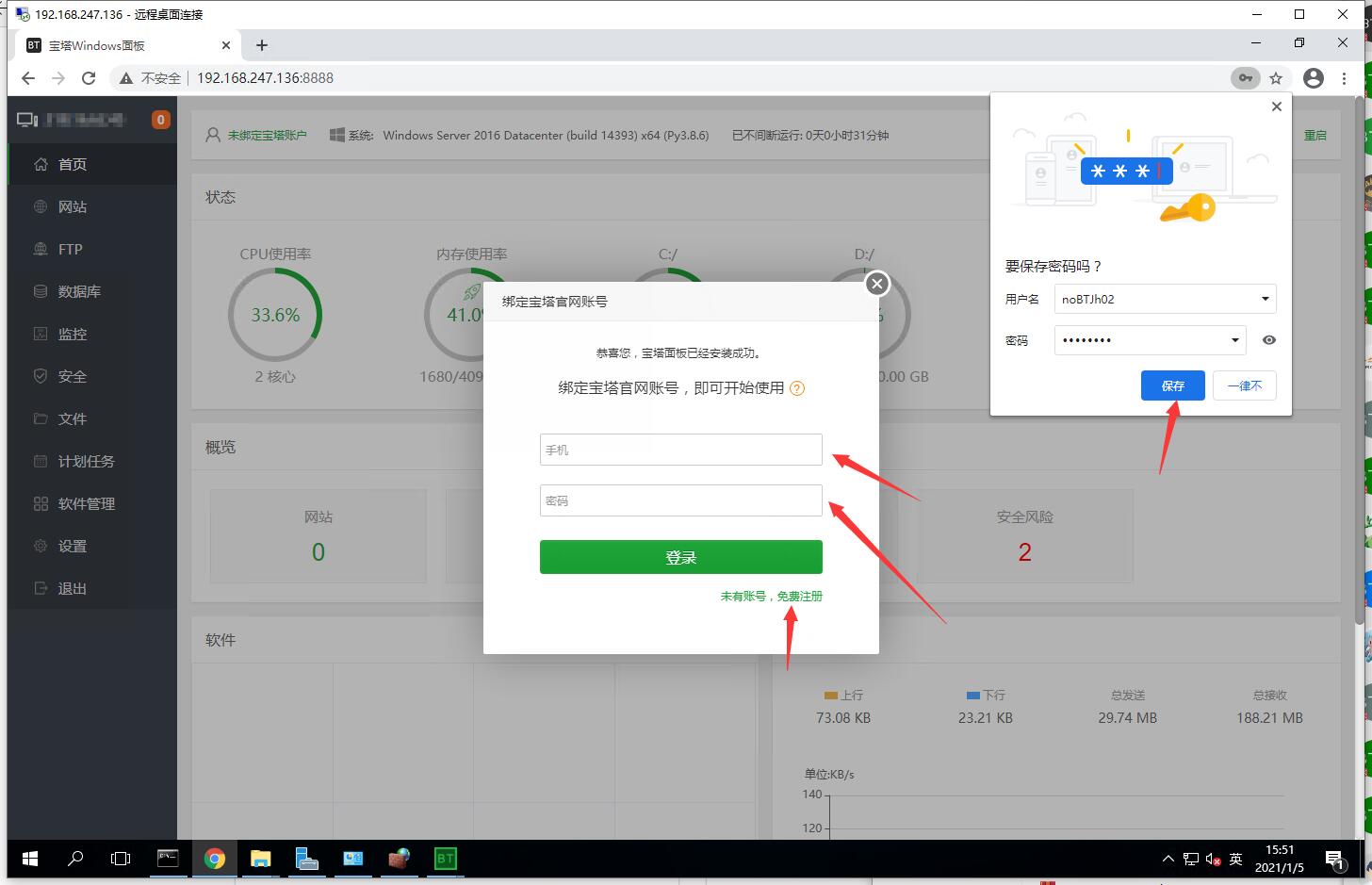Click the browser back arrow
This screenshot has height=885, width=1372.
(x=28, y=78)
